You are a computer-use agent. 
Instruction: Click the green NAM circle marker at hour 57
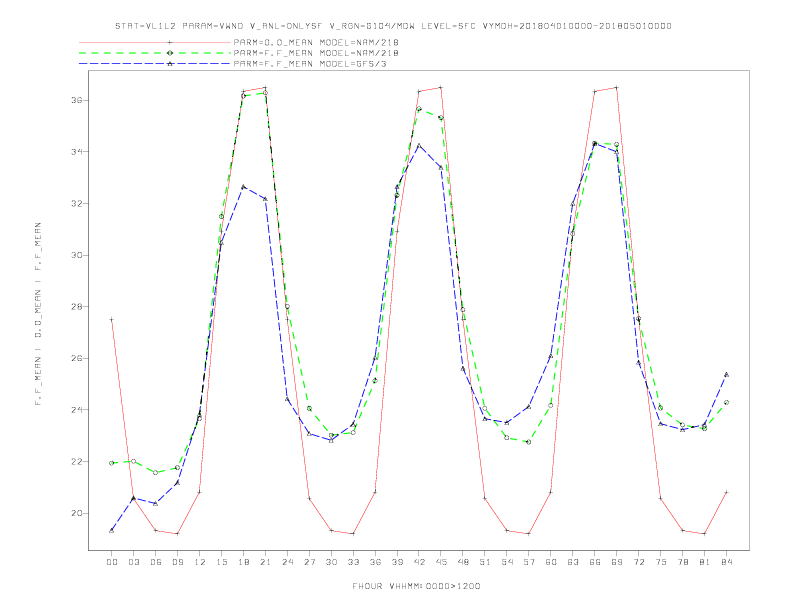tap(529, 442)
